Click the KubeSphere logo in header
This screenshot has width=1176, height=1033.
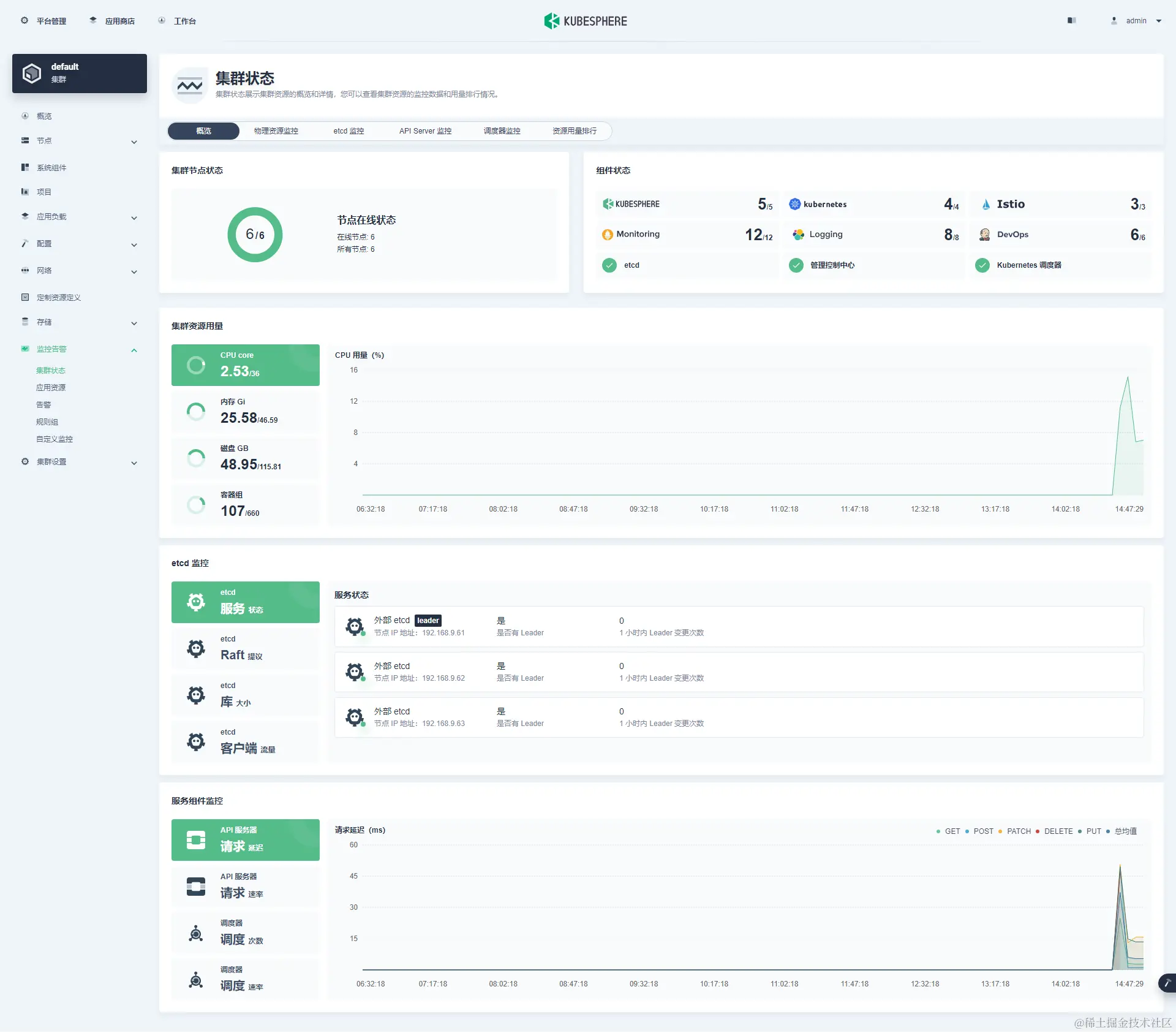(586, 21)
